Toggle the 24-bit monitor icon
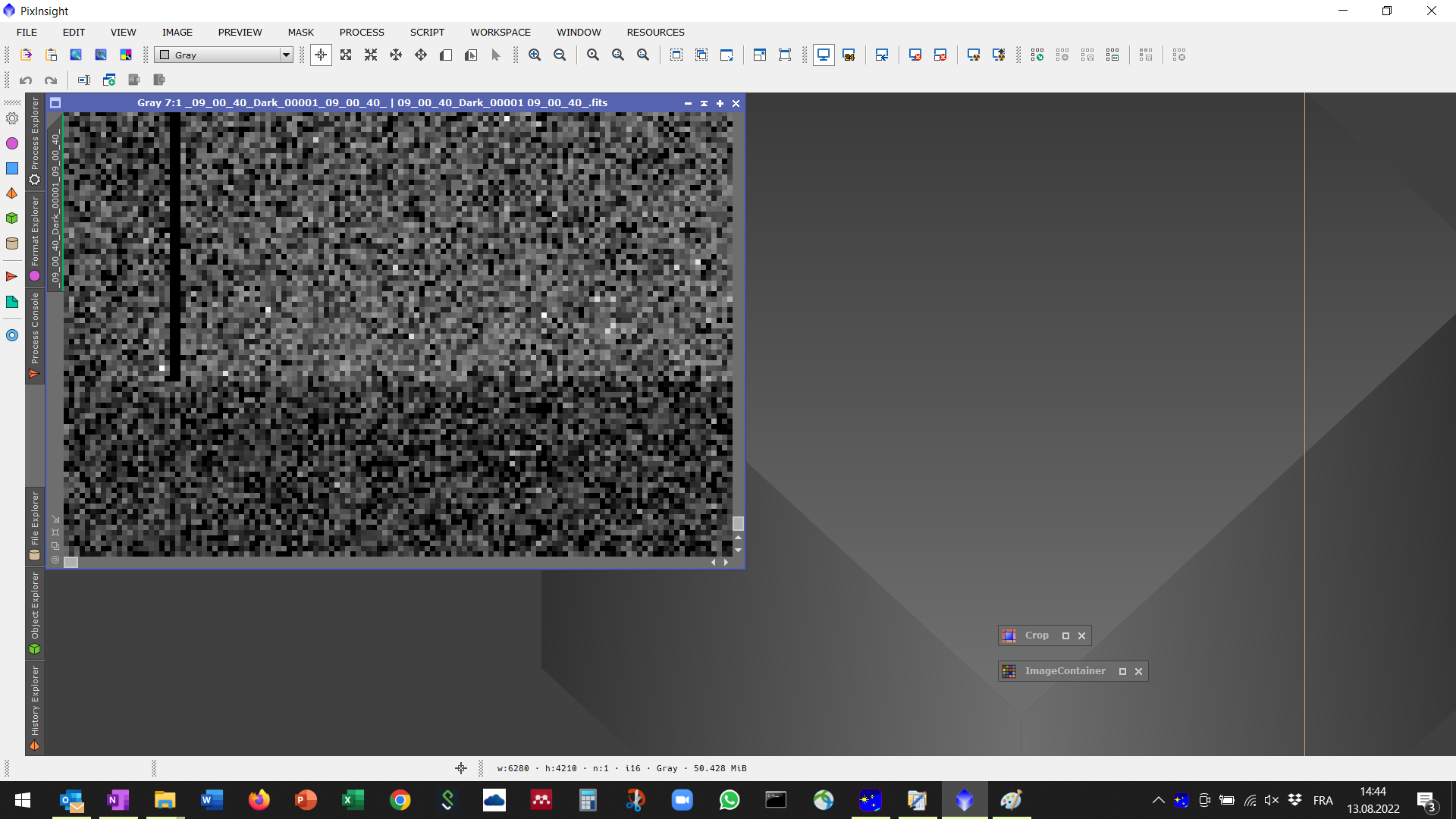1456x819 pixels. (x=849, y=55)
